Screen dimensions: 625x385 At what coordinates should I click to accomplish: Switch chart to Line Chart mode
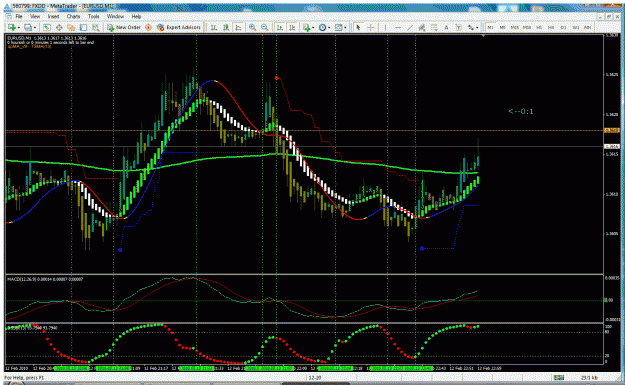tap(238, 28)
